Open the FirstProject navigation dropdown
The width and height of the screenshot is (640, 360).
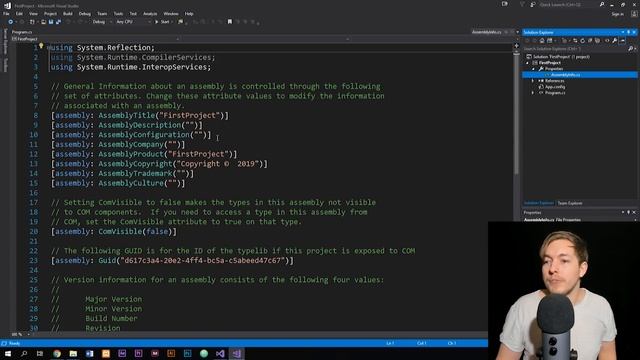96,39
